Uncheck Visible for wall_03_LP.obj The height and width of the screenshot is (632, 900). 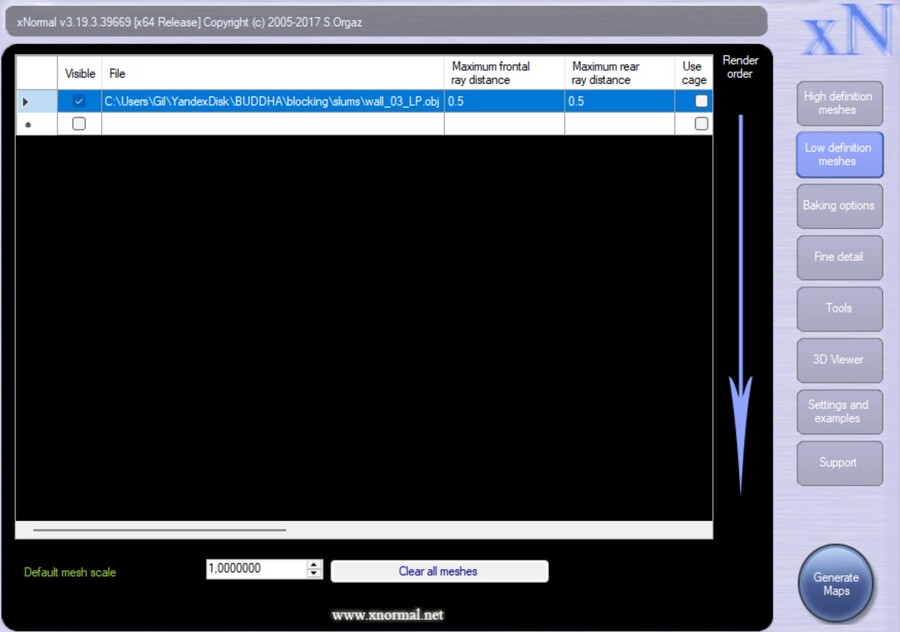point(79,101)
